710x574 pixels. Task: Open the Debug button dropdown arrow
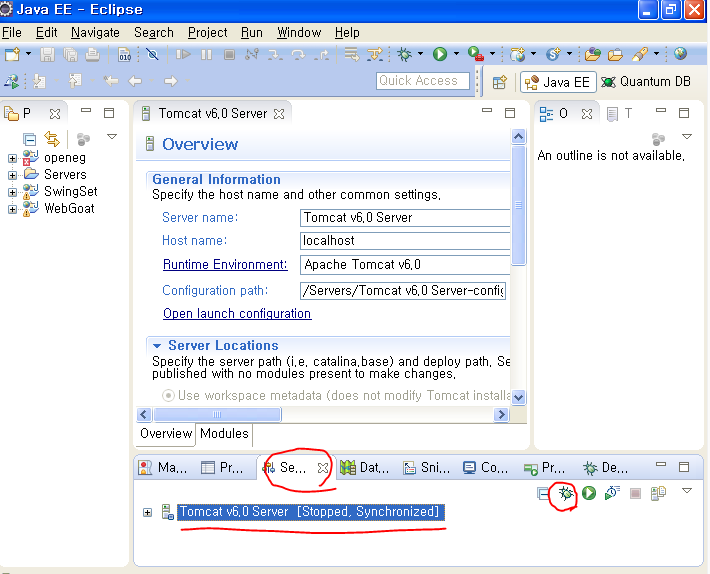coord(421,54)
